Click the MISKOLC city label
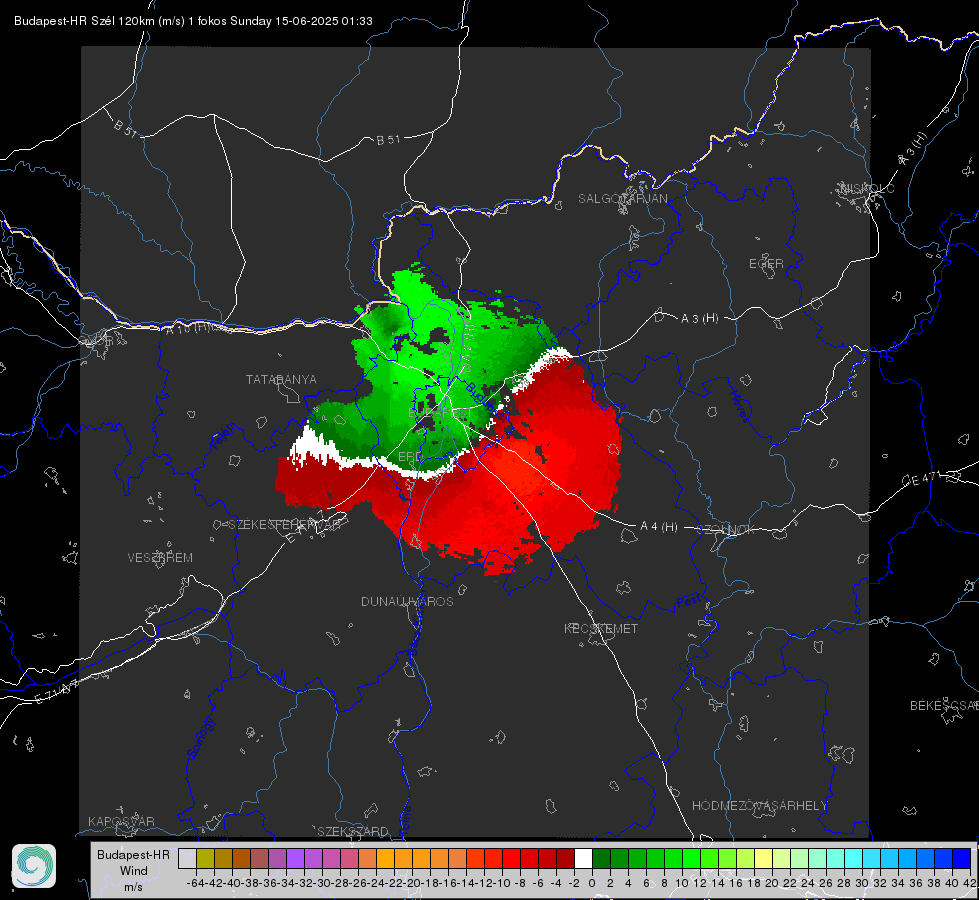979x900 pixels. [867, 188]
